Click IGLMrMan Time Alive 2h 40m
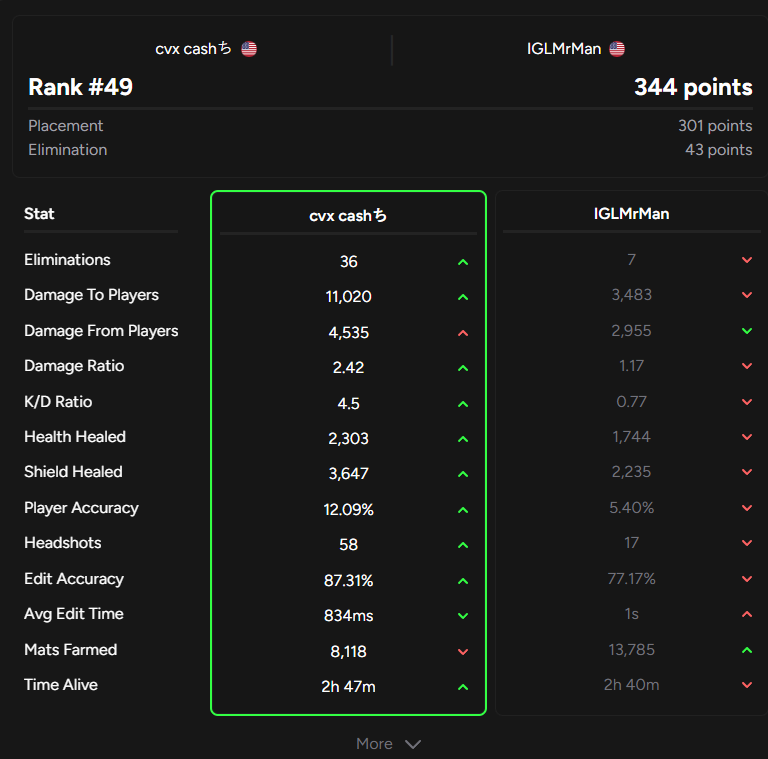Viewport: 768px width, 759px height. 631,685
